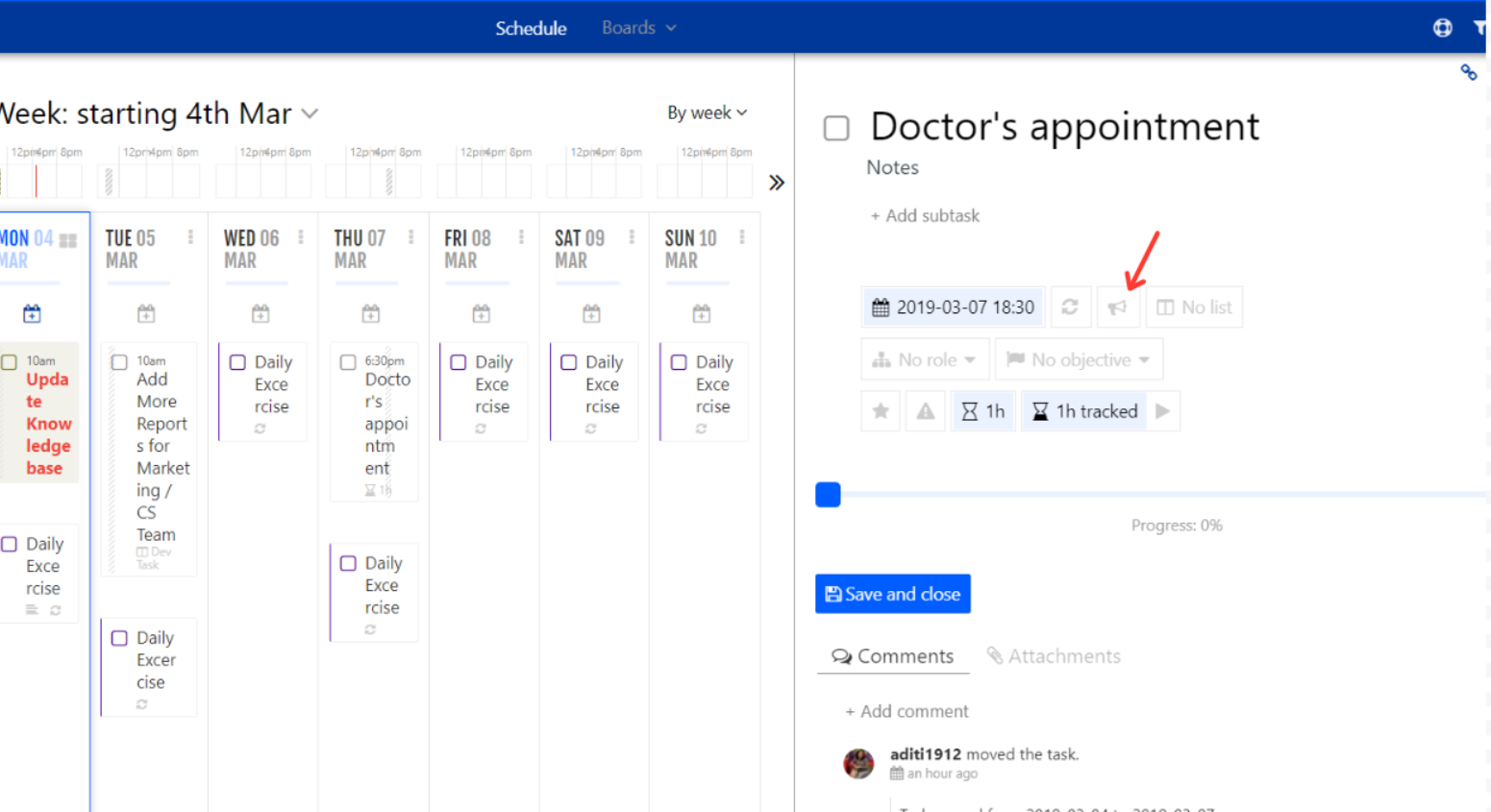Click Save and close button
1491x812 pixels.
[x=893, y=594]
